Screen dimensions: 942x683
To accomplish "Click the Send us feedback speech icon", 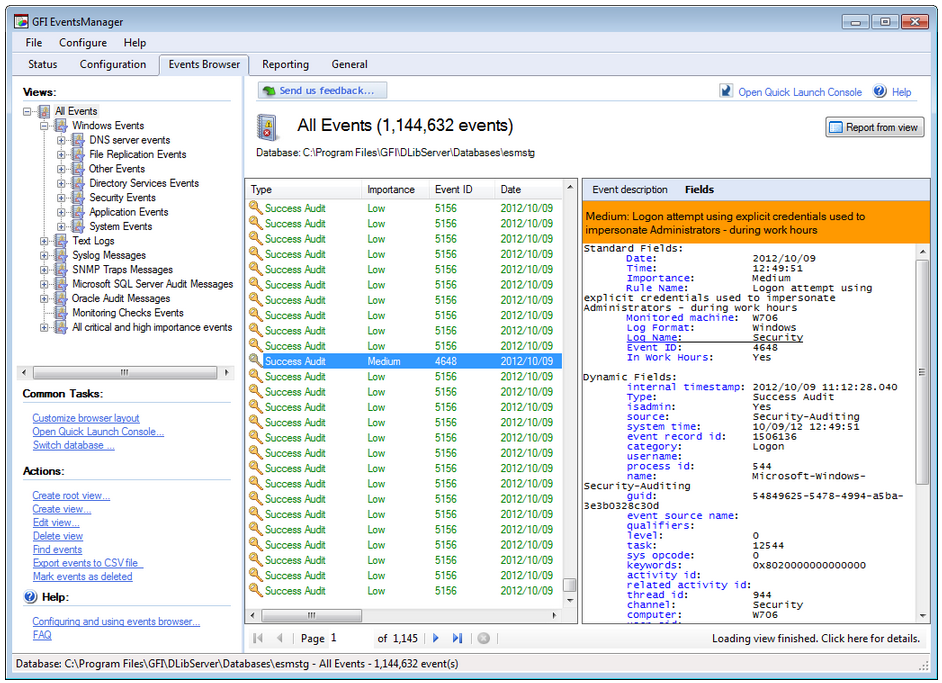I will 269,91.
